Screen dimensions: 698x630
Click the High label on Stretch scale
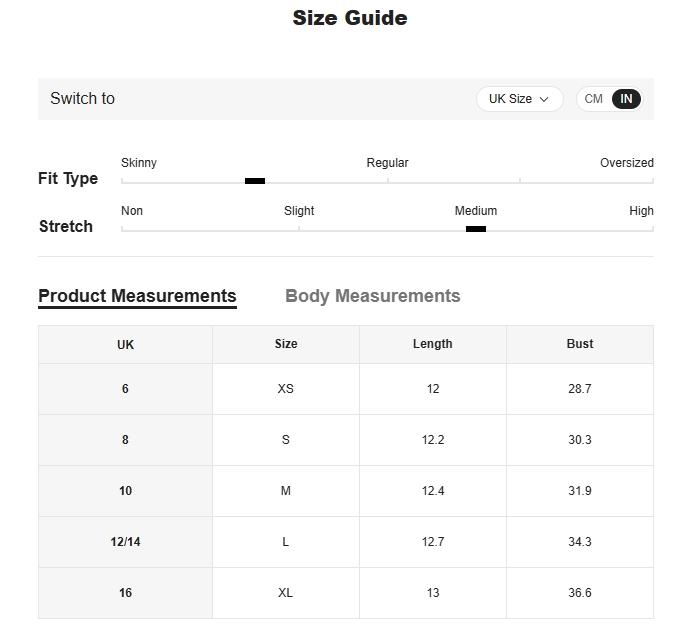tap(641, 211)
